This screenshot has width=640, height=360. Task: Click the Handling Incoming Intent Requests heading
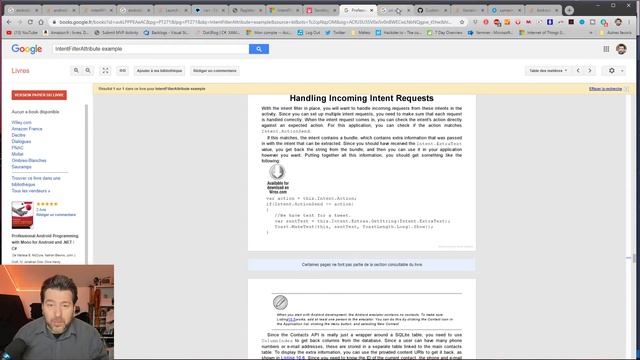pos(362,98)
